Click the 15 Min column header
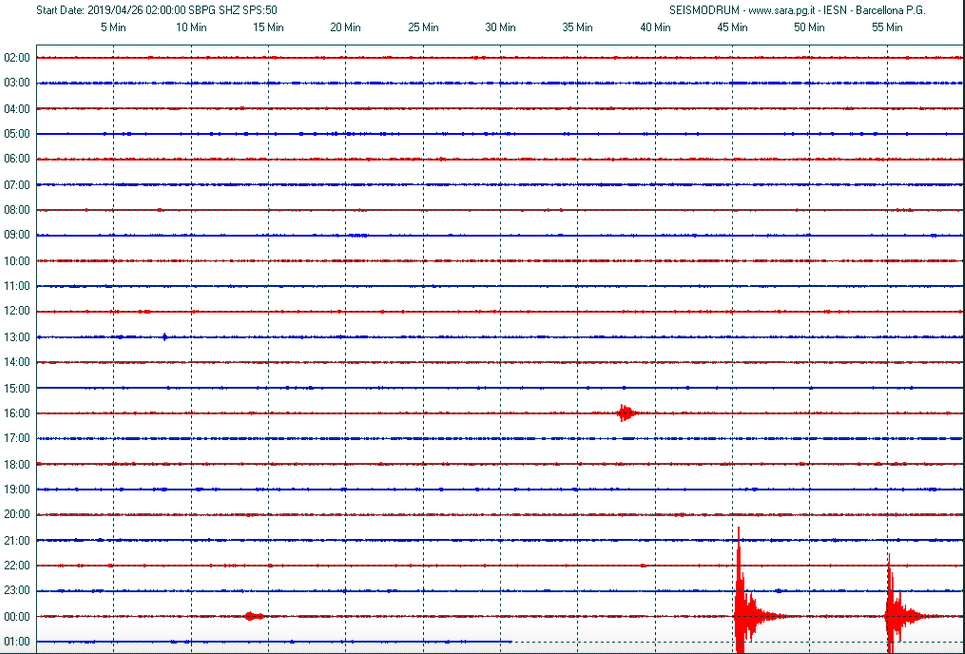965x654 pixels. point(268,27)
